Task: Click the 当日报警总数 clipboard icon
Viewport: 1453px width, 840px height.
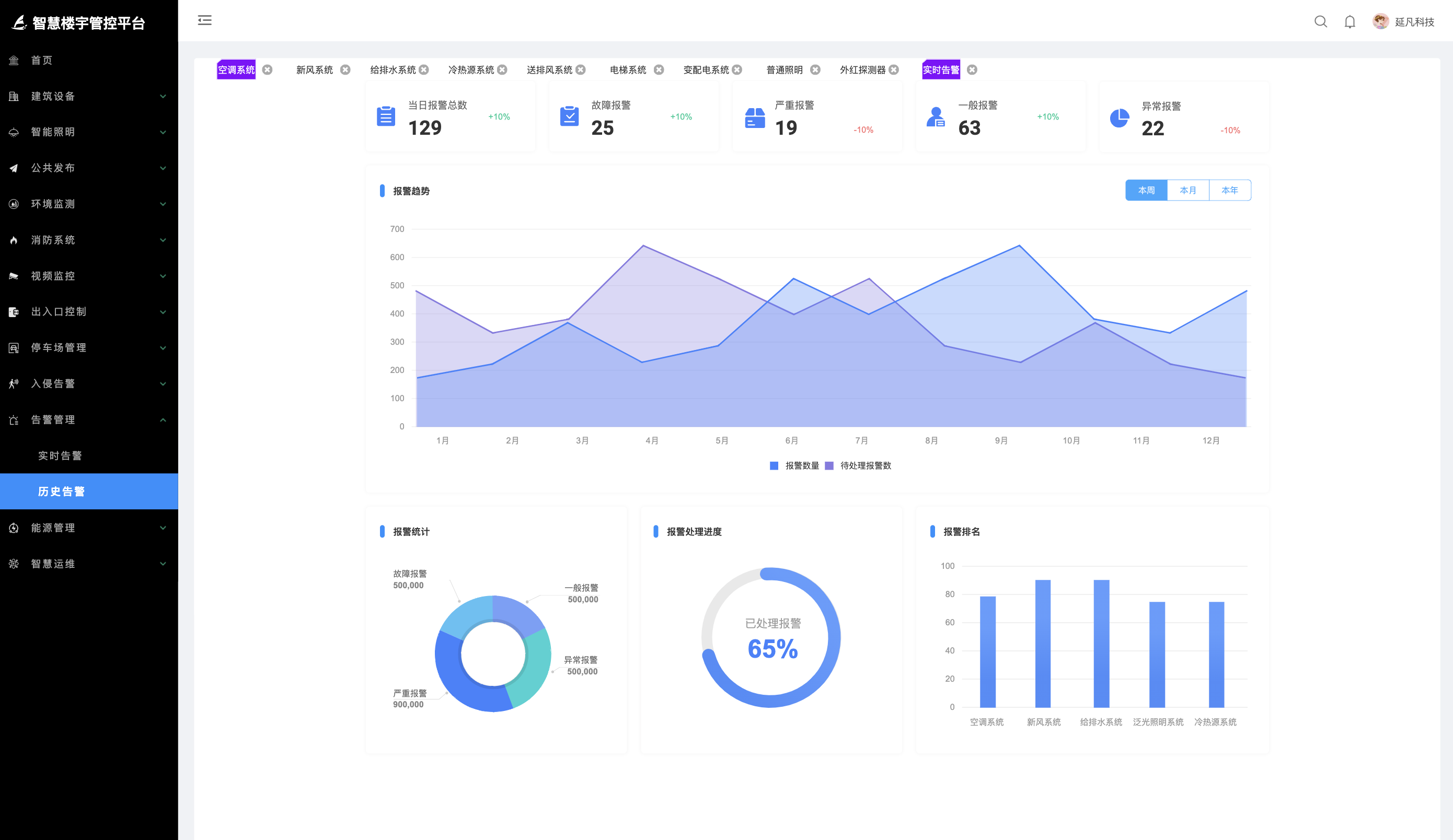Action: click(386, 116)
